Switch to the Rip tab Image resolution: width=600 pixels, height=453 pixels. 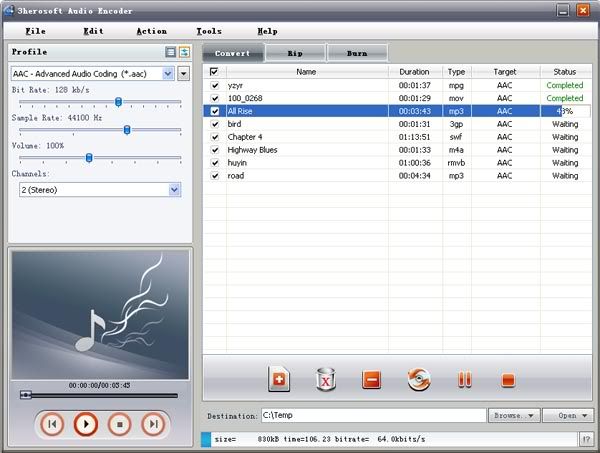[295, 53]
